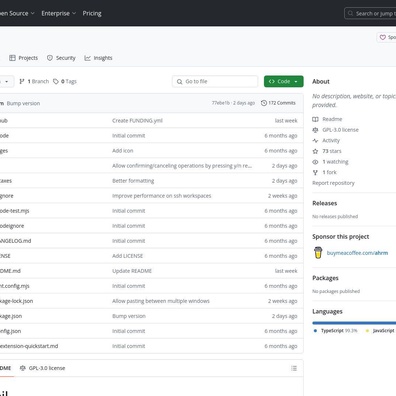Open the README.md file entry
The image size is (396, 396).
pos(10,271)
